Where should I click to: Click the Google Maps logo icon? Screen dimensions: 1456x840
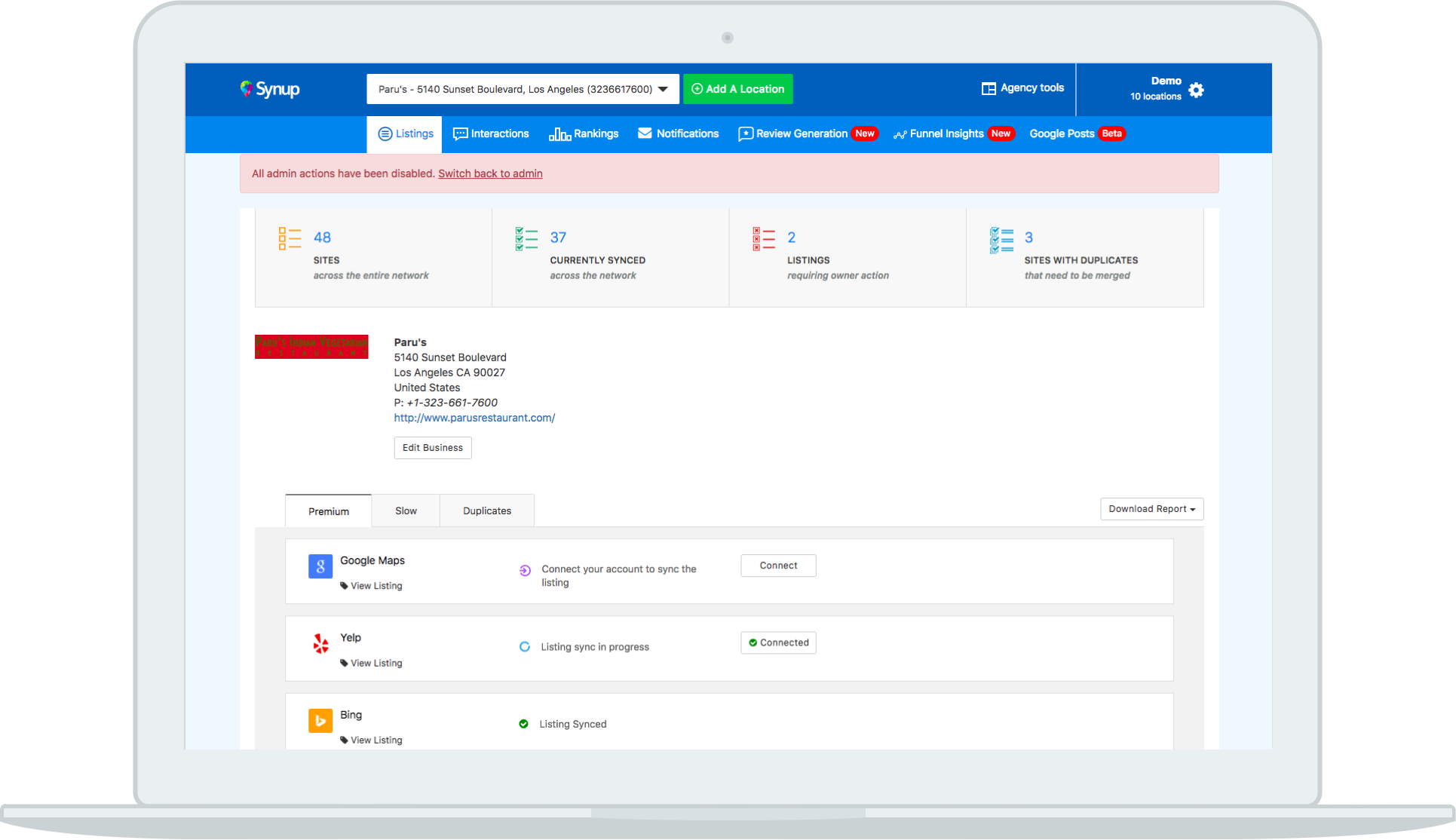tap(320, 566)
